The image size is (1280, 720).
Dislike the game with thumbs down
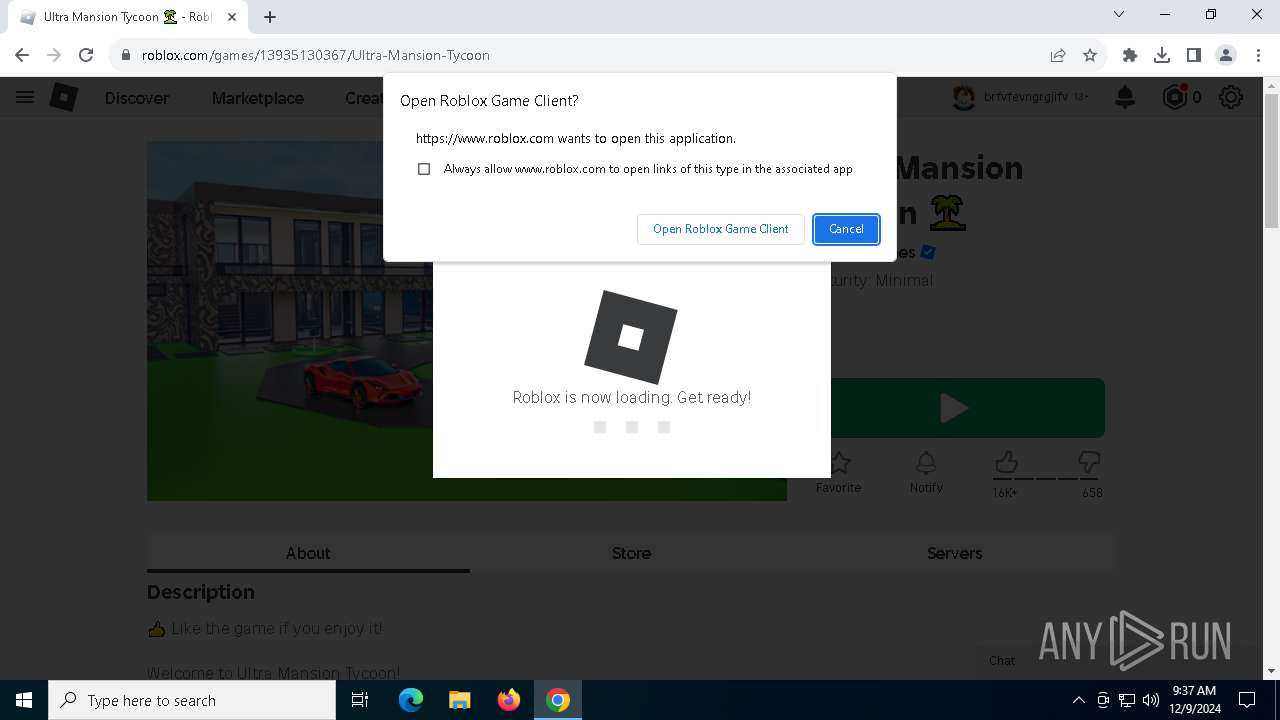[1089, 463]
